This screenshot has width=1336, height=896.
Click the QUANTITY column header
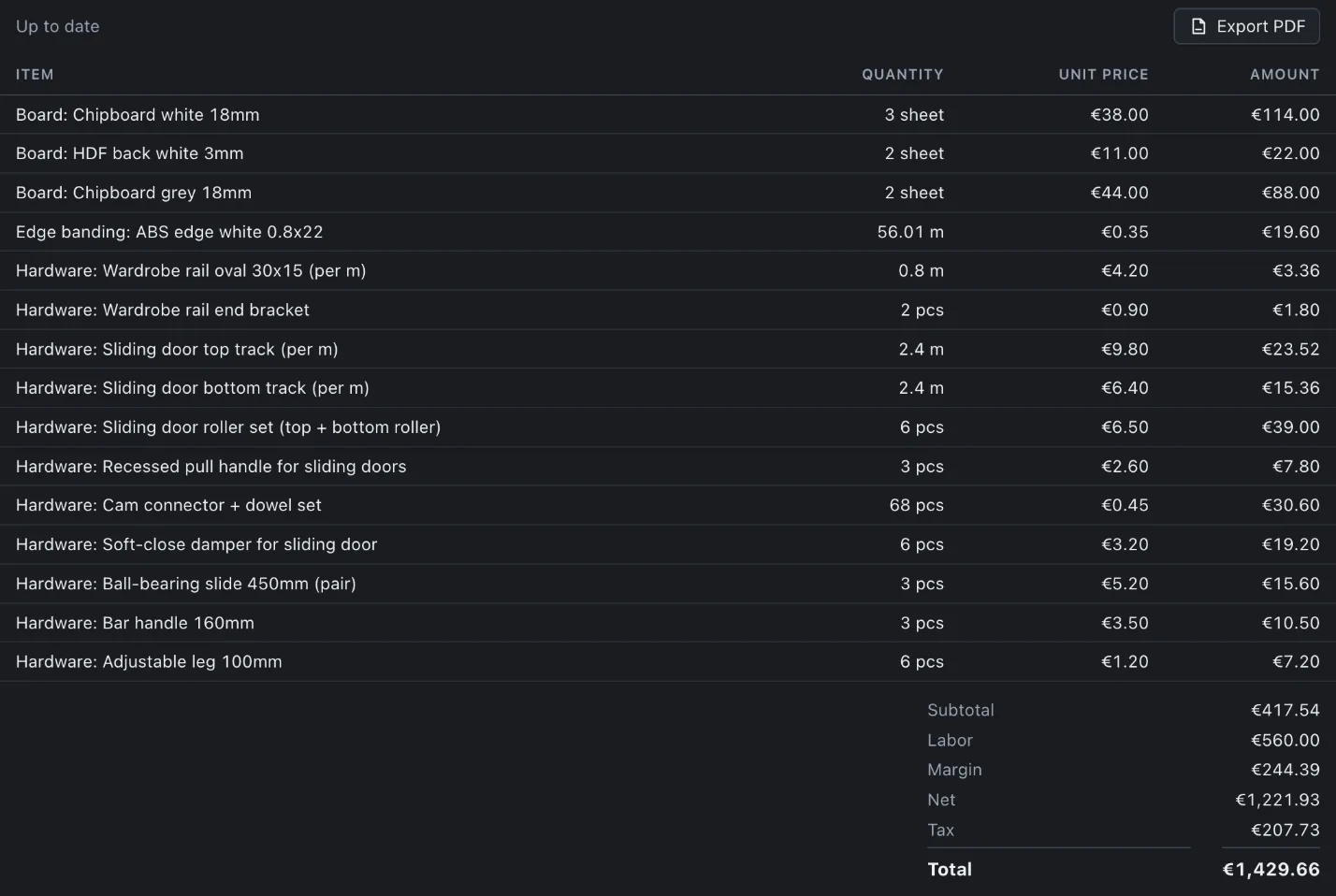pos(902,74)
